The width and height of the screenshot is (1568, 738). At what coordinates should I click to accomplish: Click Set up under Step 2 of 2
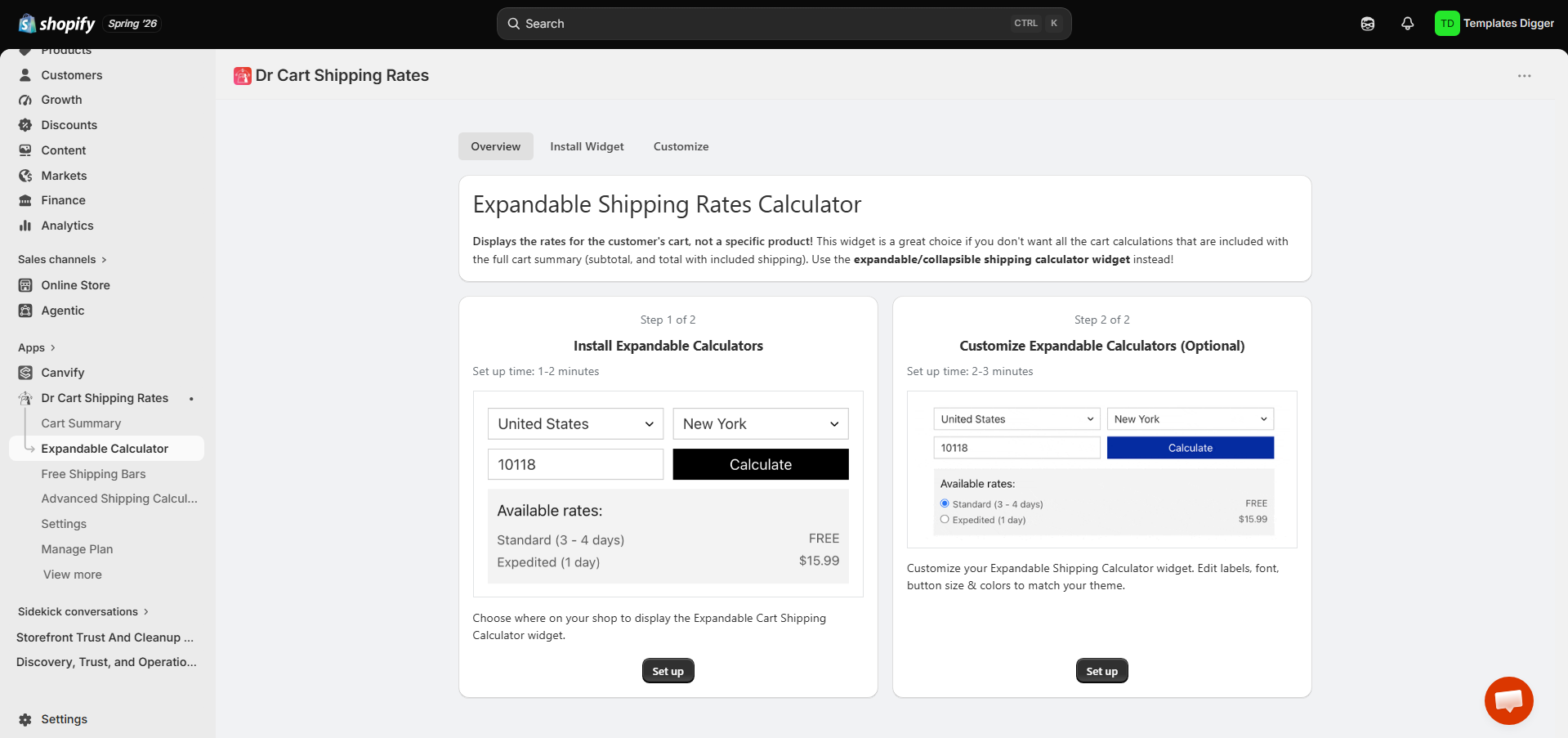tap(1101, 671)
